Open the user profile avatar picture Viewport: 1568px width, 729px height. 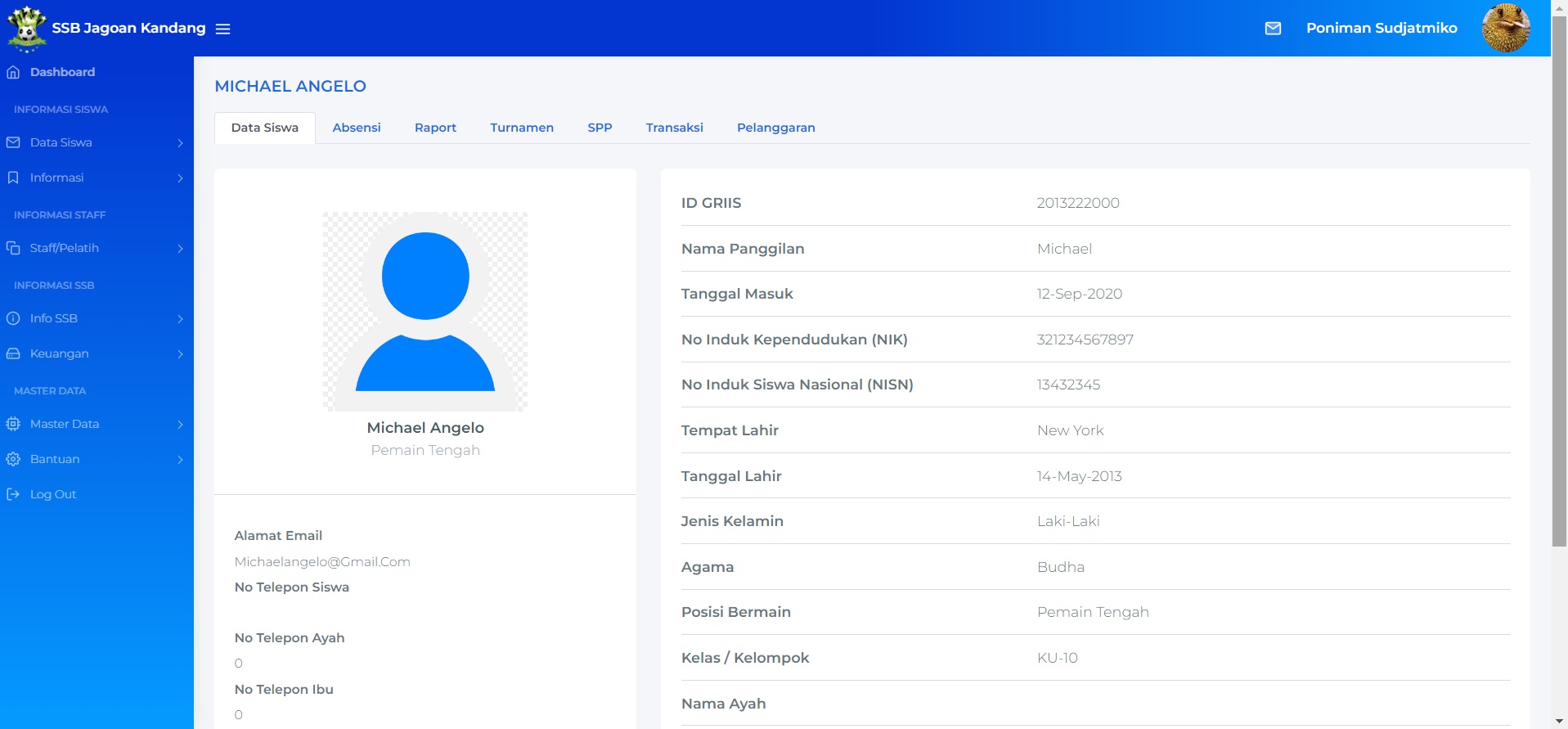[x=1505, y=28]
